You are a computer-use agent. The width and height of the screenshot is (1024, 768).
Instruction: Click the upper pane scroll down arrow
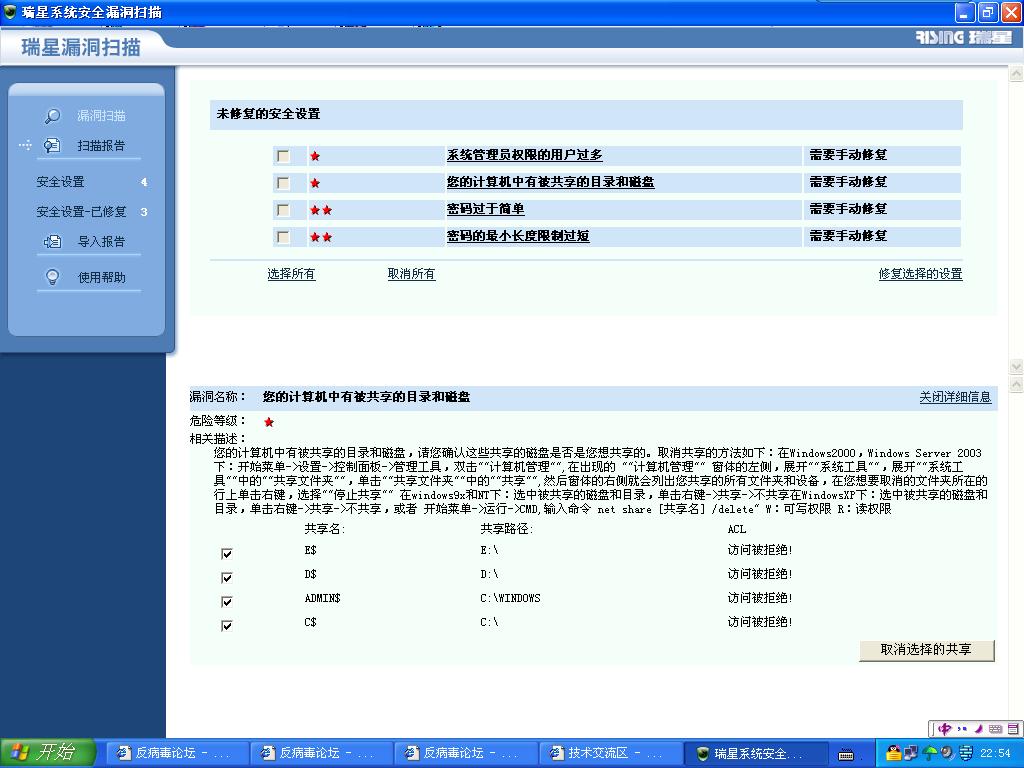coord(1017,366)
